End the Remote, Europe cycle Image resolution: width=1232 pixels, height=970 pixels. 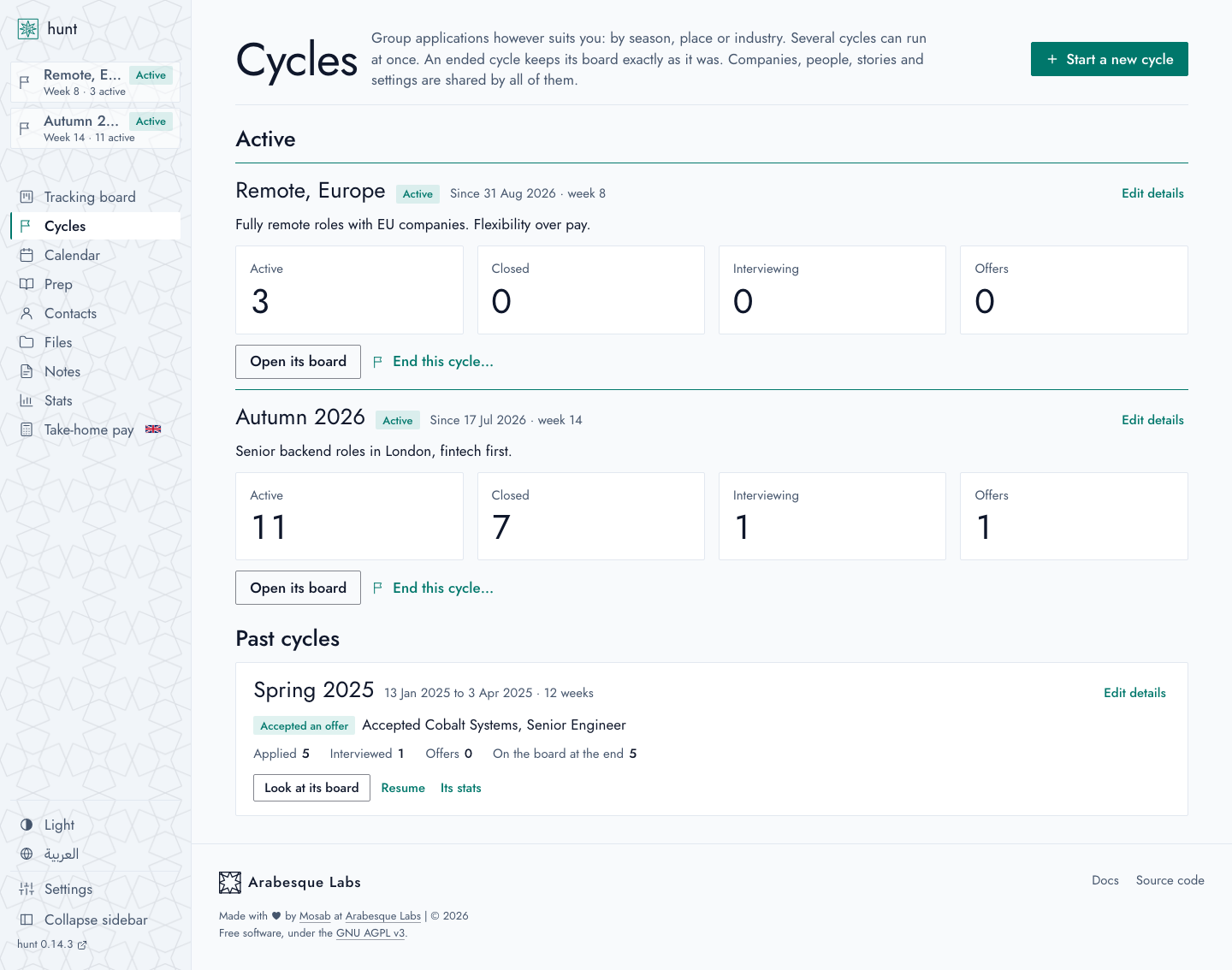pyautogui.click(x=434, y=361)
